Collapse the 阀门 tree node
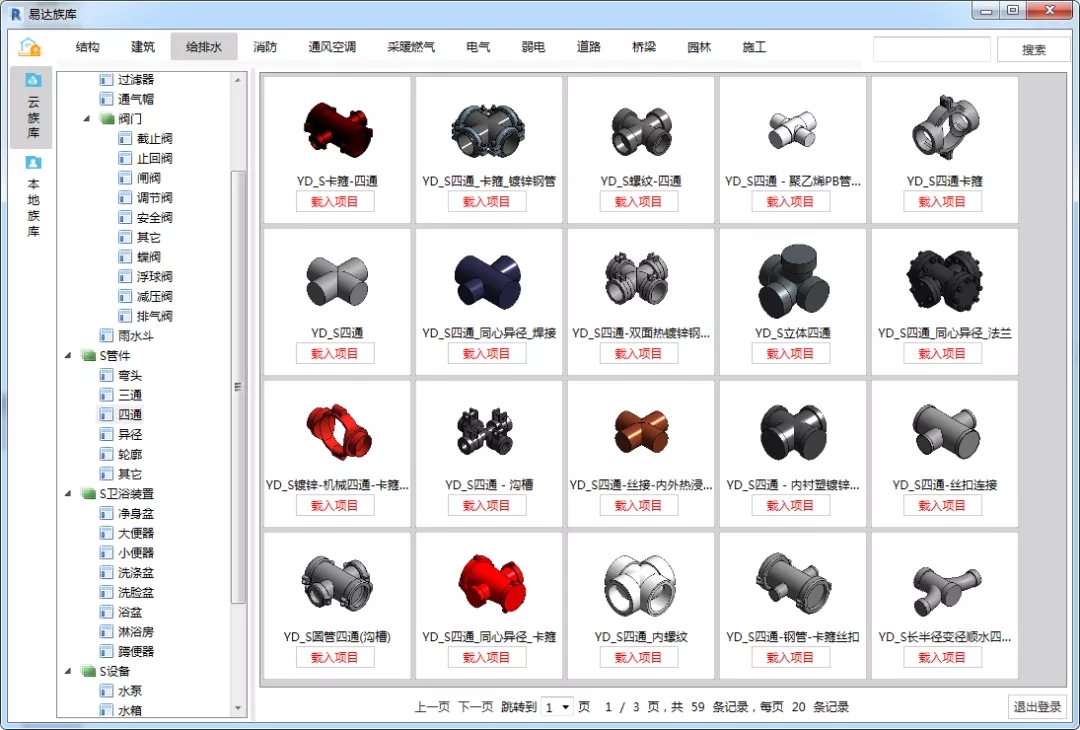The width and height of the screenshot is (1080, 730). tap(87, 118)
